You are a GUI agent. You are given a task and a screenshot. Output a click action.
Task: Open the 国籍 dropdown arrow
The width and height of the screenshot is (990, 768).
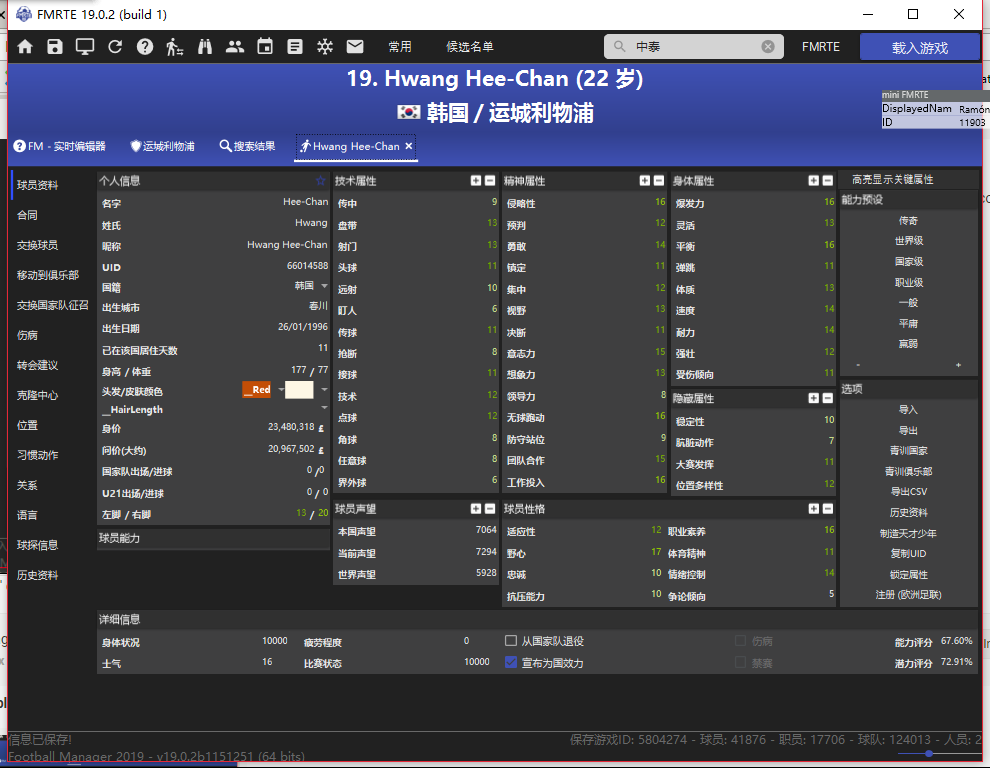coord(325,286)
